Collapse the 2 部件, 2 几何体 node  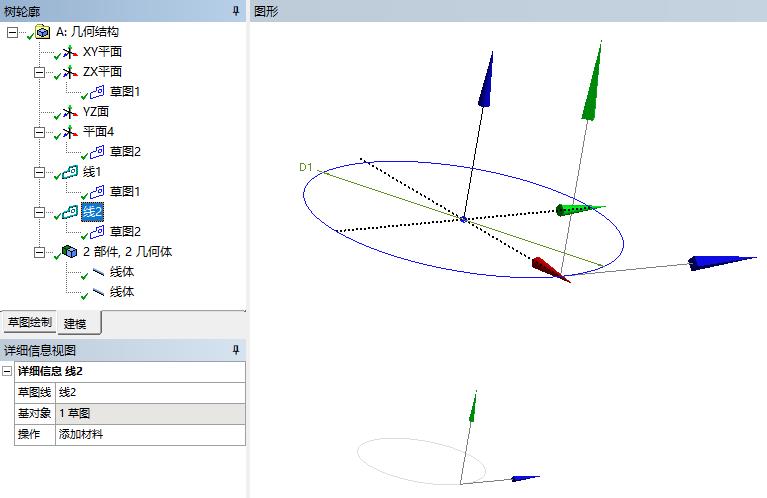(39, 252)
